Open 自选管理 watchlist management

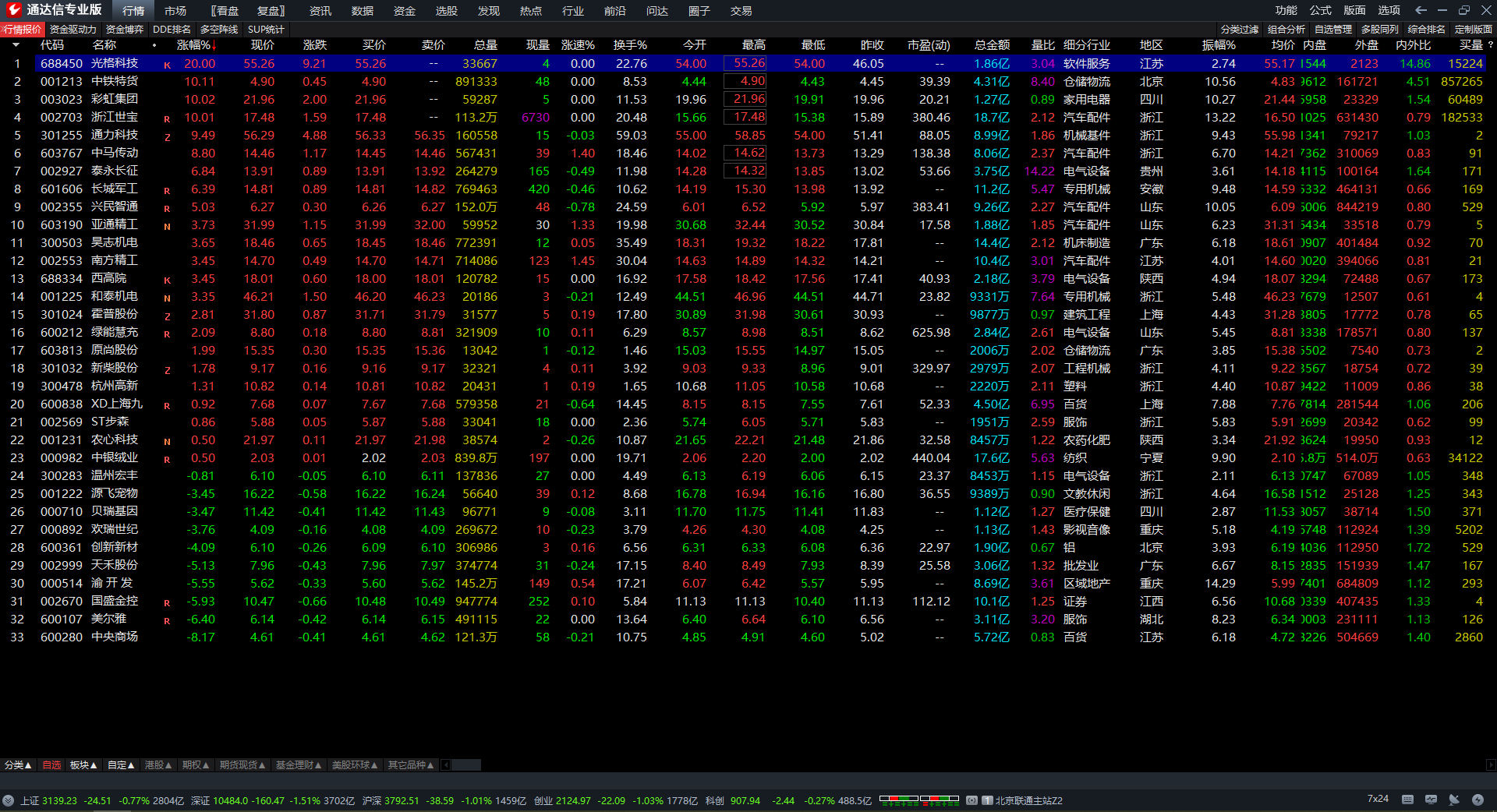pos(1333,30)
